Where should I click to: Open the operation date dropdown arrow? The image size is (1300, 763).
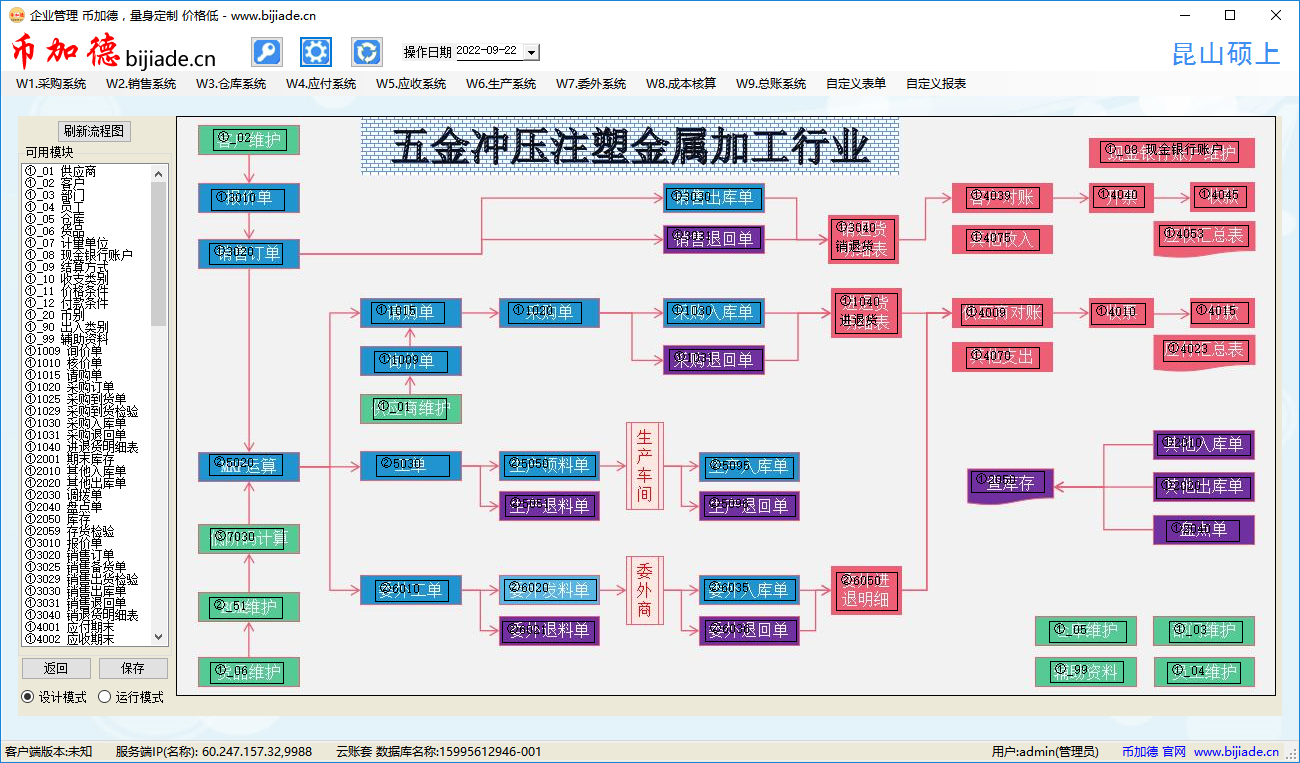[531, 52]
